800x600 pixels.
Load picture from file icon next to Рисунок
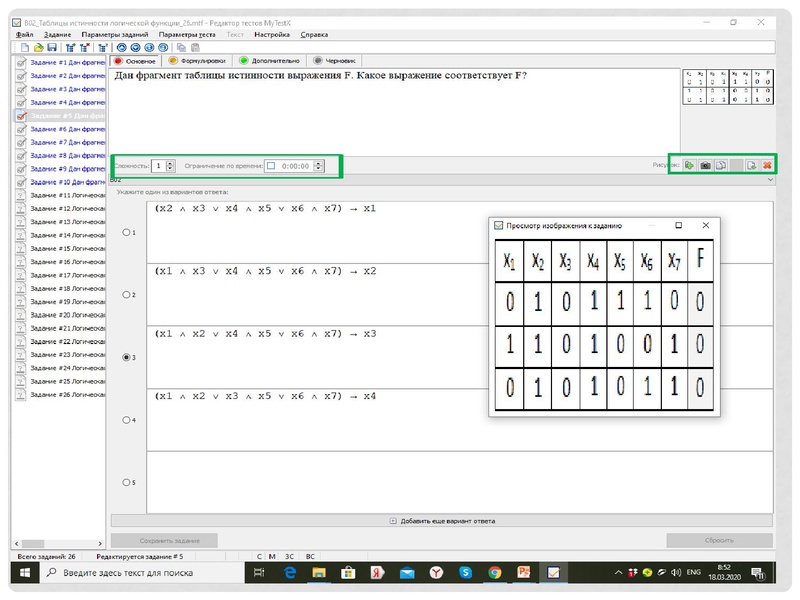pyautogui.click(x=690, y=165)
